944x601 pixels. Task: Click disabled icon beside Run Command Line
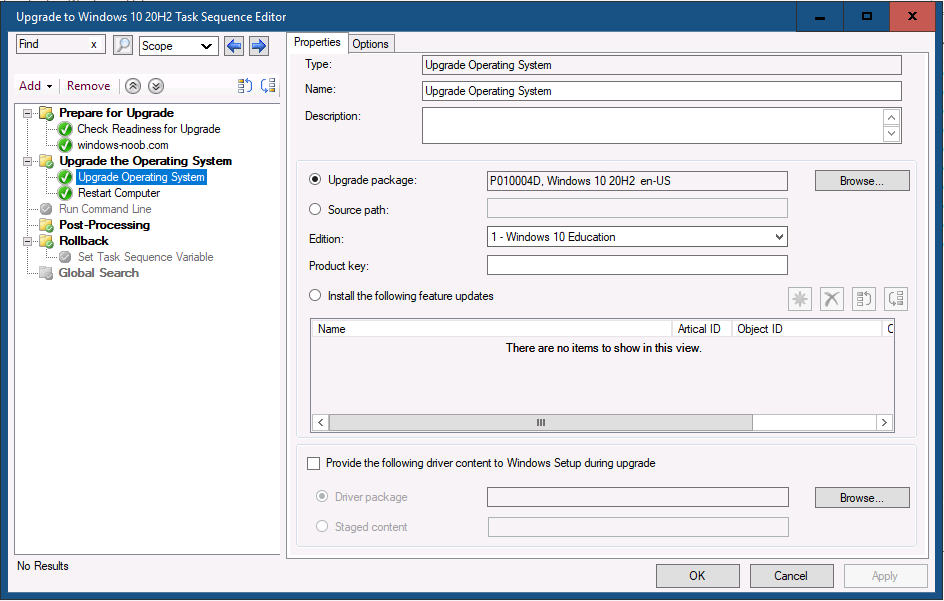click(46, 209)
